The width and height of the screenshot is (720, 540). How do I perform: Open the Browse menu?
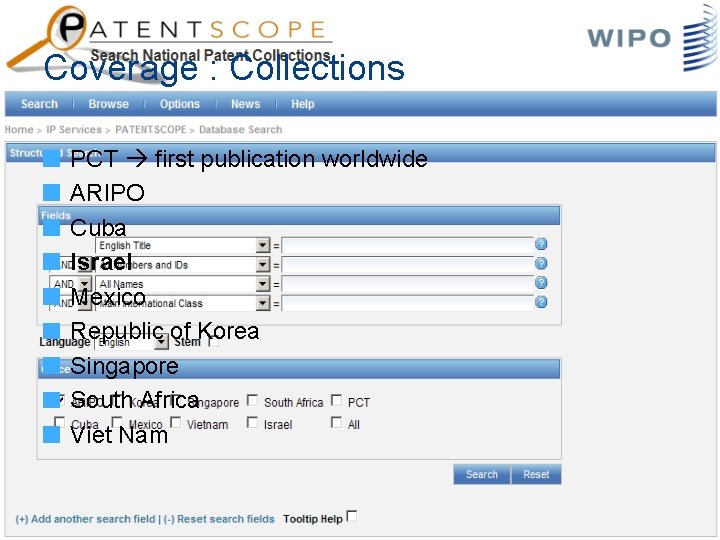pyautogui.click(x=109, y=104)
